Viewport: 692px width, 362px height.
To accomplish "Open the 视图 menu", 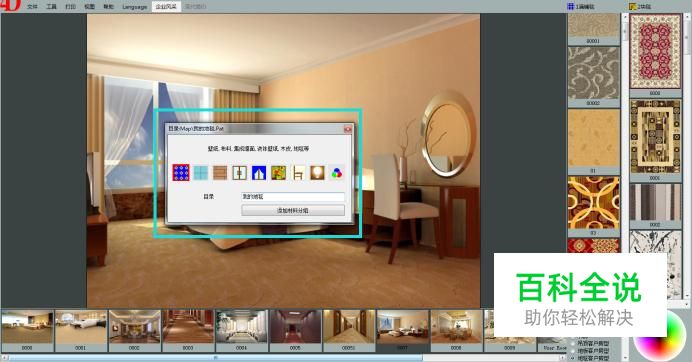I will click(x=90, y=7).
